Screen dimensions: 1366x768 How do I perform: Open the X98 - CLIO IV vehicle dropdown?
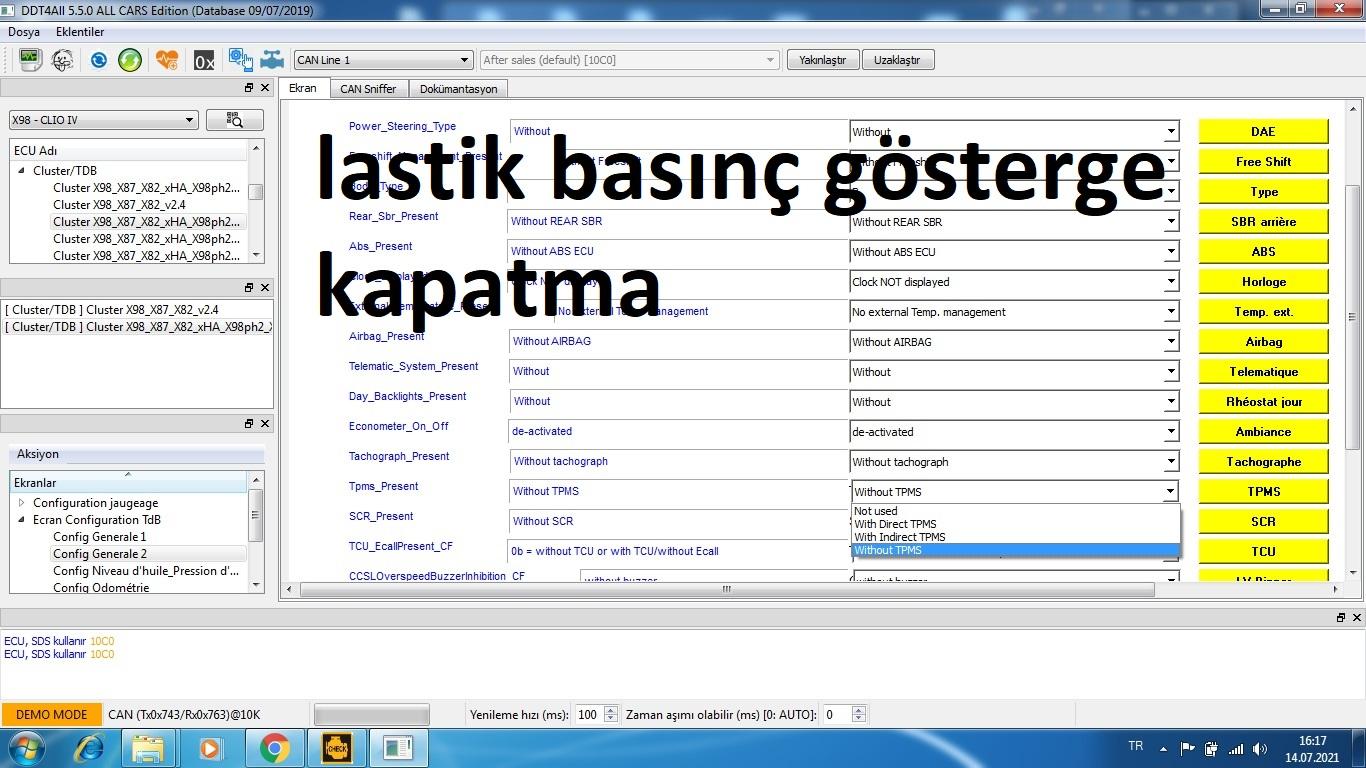click(102, 120)
